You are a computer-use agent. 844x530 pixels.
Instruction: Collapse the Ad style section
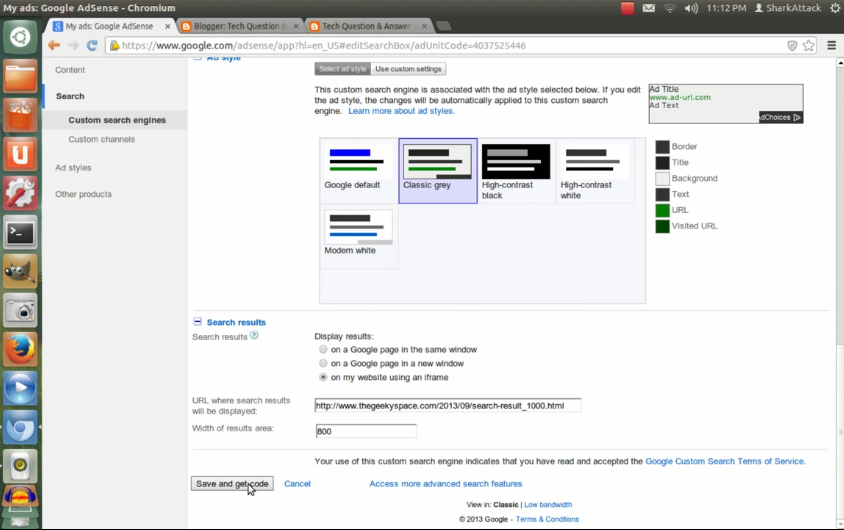pyautogui.click(x=198, y=57)
